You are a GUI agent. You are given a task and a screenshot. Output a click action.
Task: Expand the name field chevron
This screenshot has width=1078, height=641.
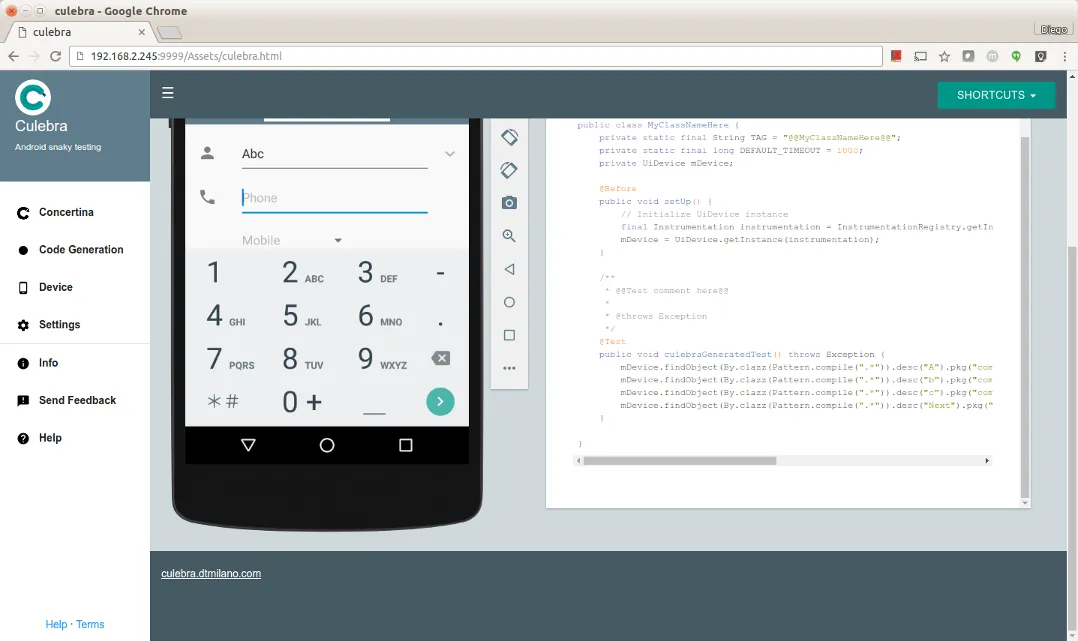450,153
